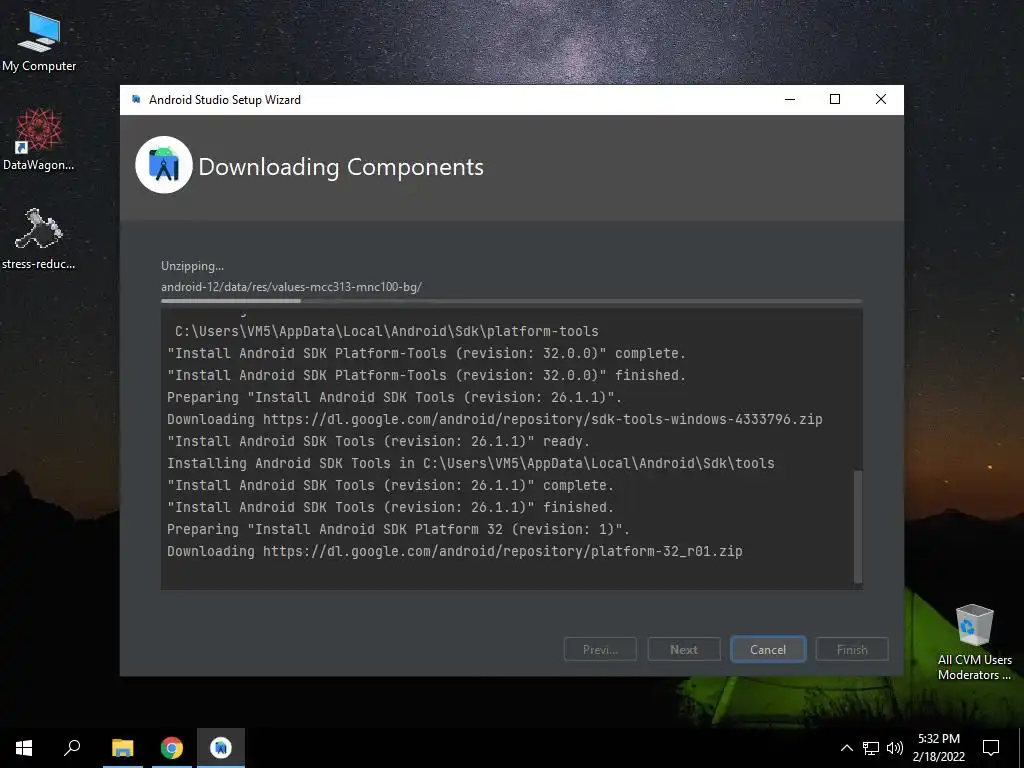The image size is (1024, 768).
Task: Open taskbar search magnifier
Action: point(72,748)
